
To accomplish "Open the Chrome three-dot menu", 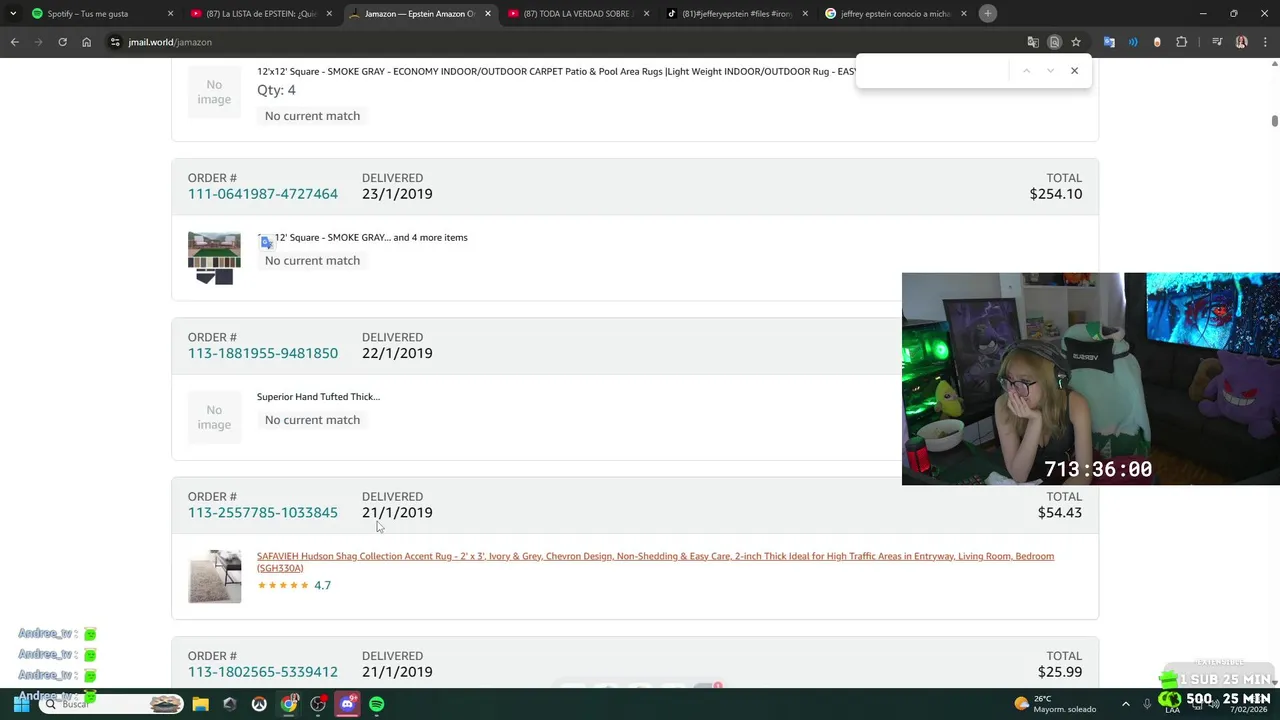I will (x=1266, y=42).
